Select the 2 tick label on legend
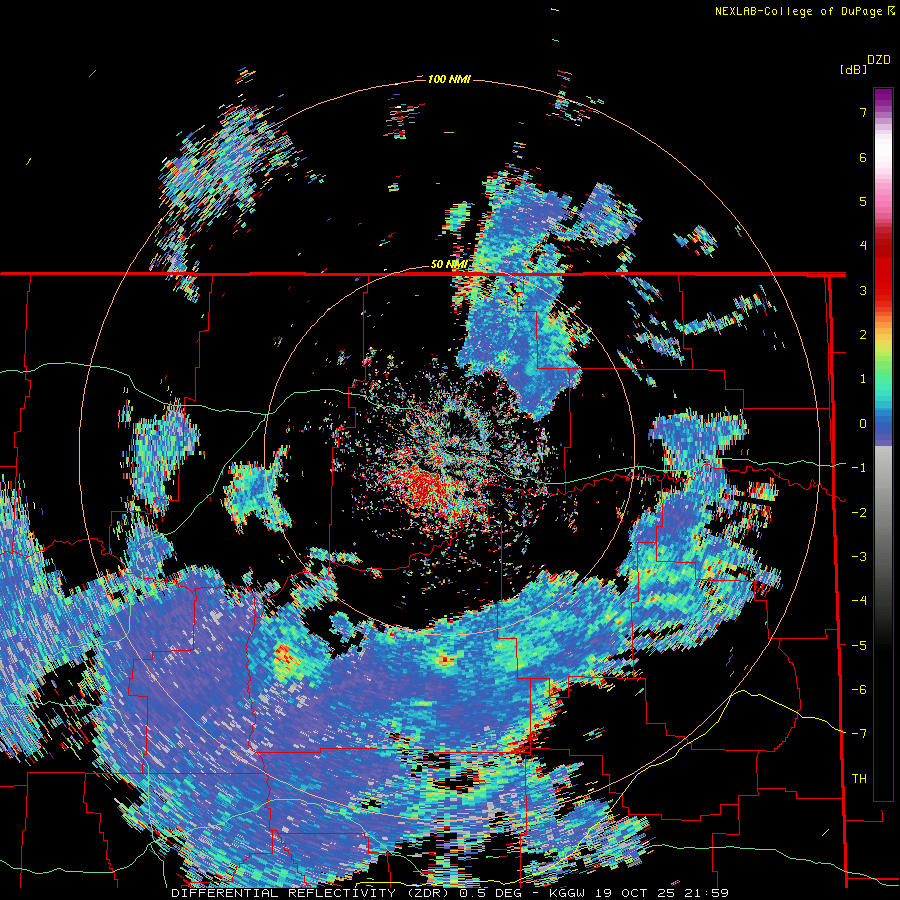 (863, 335)
